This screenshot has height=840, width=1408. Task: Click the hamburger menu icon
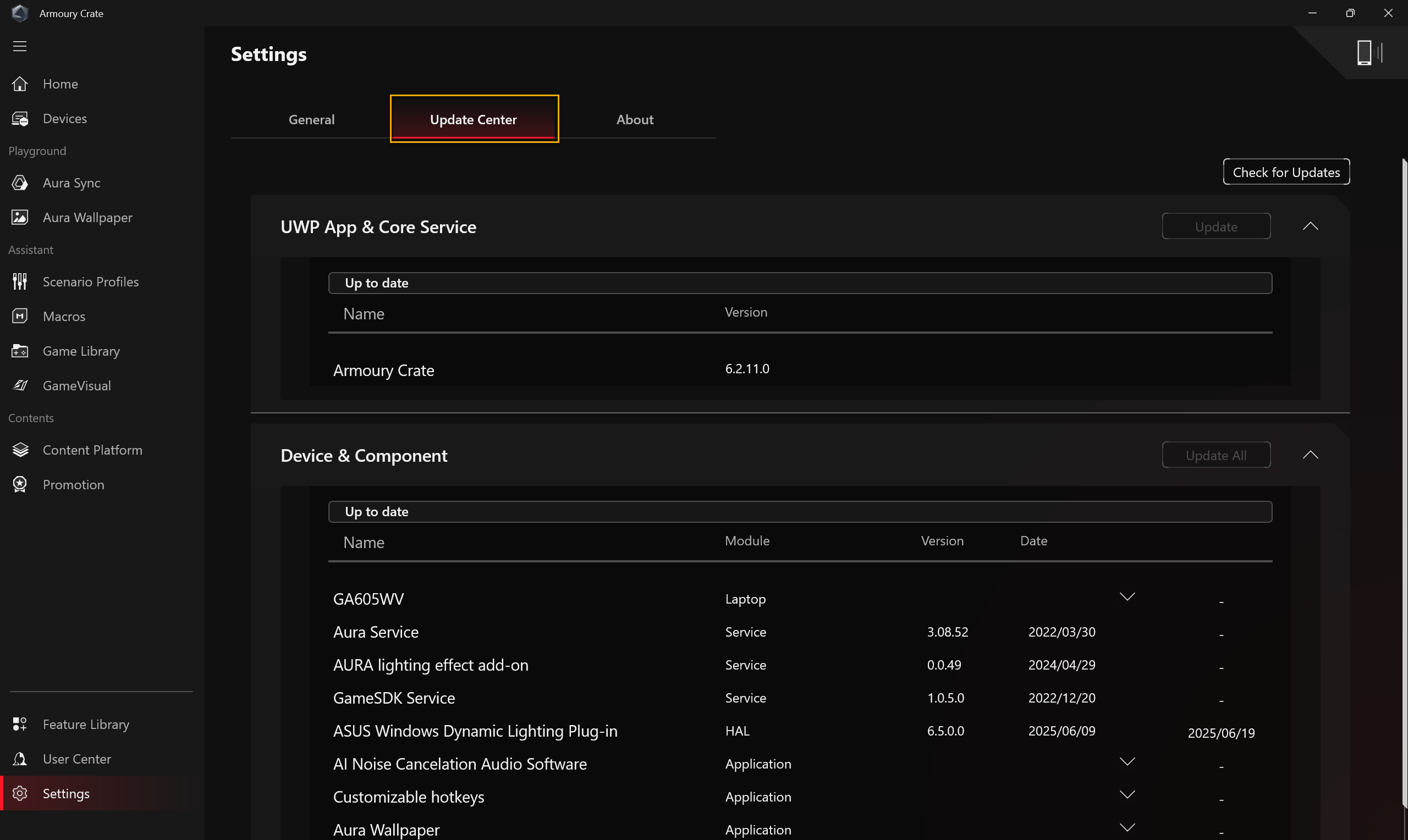click(x=20, y=46)
